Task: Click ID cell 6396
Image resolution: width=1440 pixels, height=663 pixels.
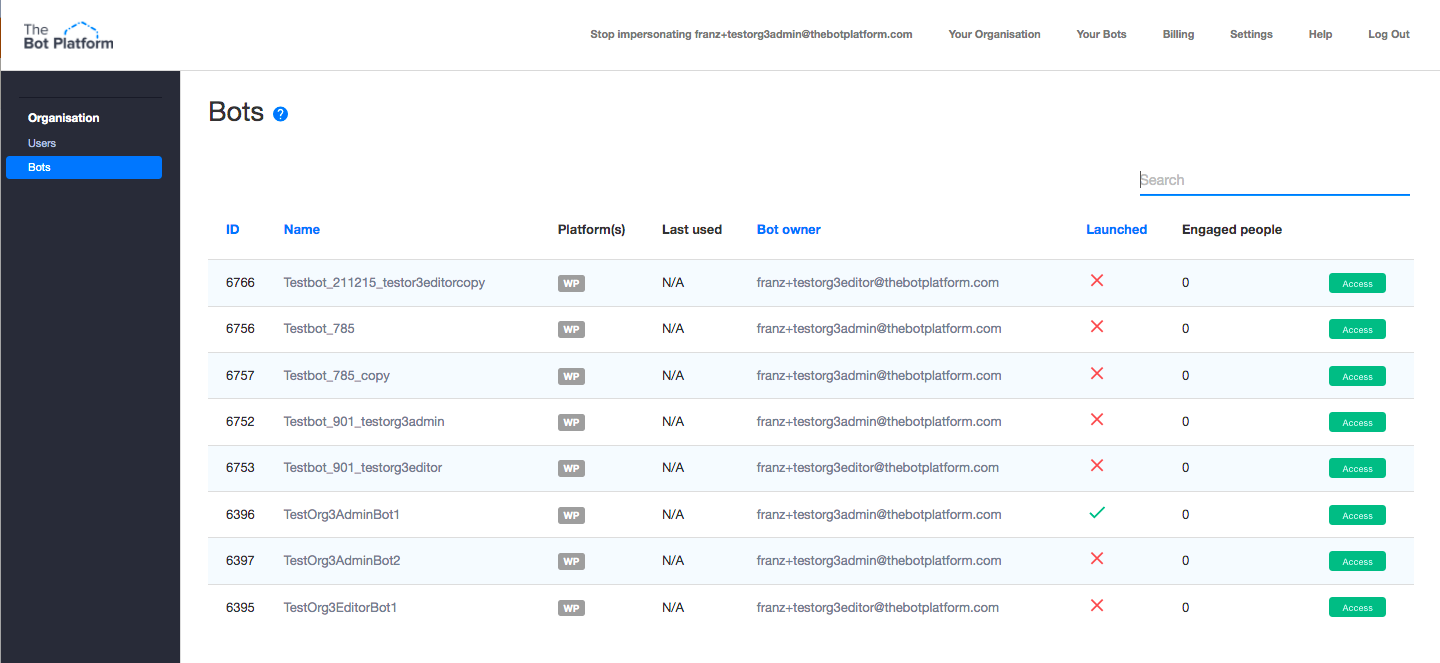Action: [x=240, y=514]
